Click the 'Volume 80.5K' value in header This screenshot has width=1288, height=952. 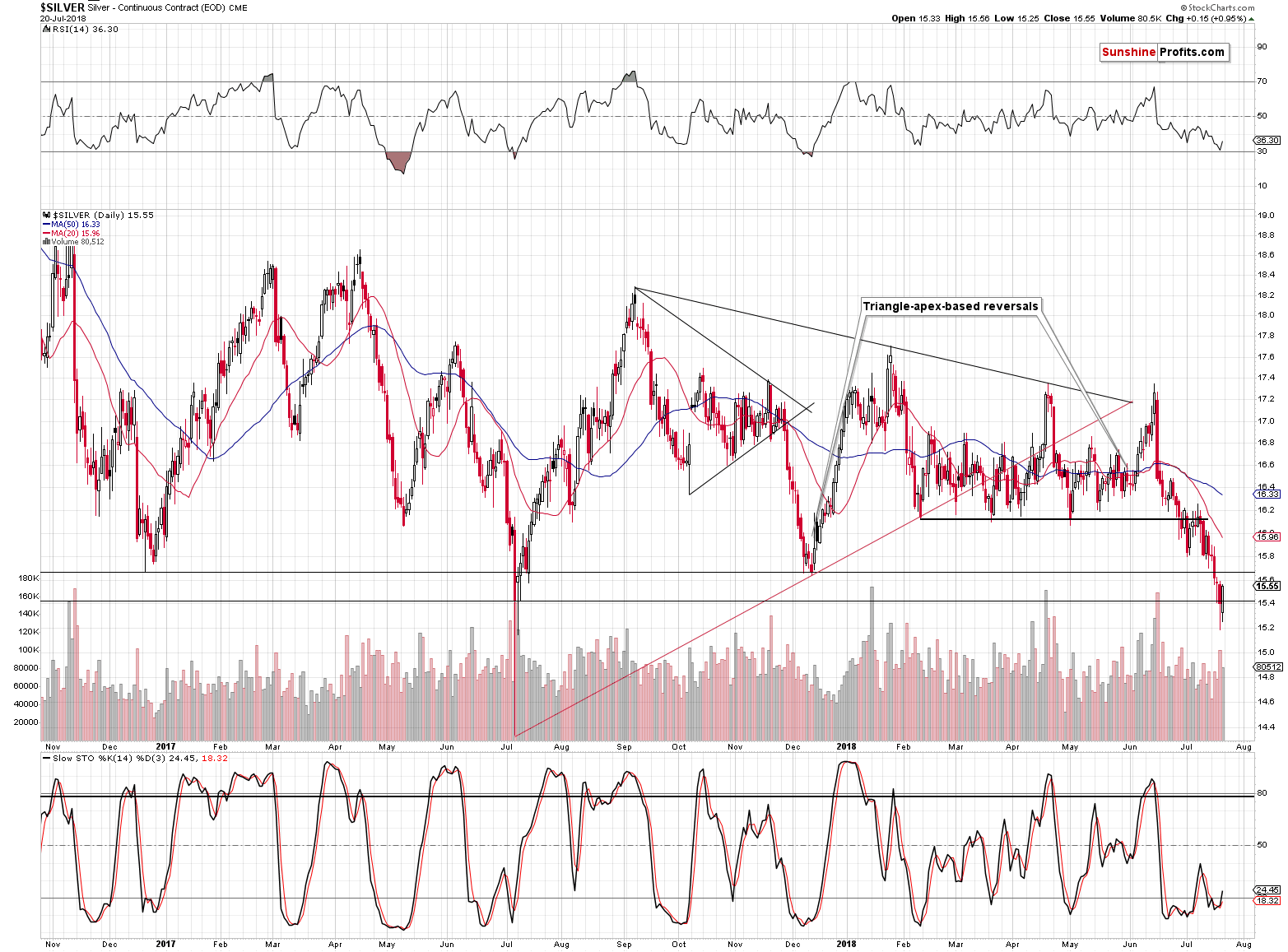1130,18
